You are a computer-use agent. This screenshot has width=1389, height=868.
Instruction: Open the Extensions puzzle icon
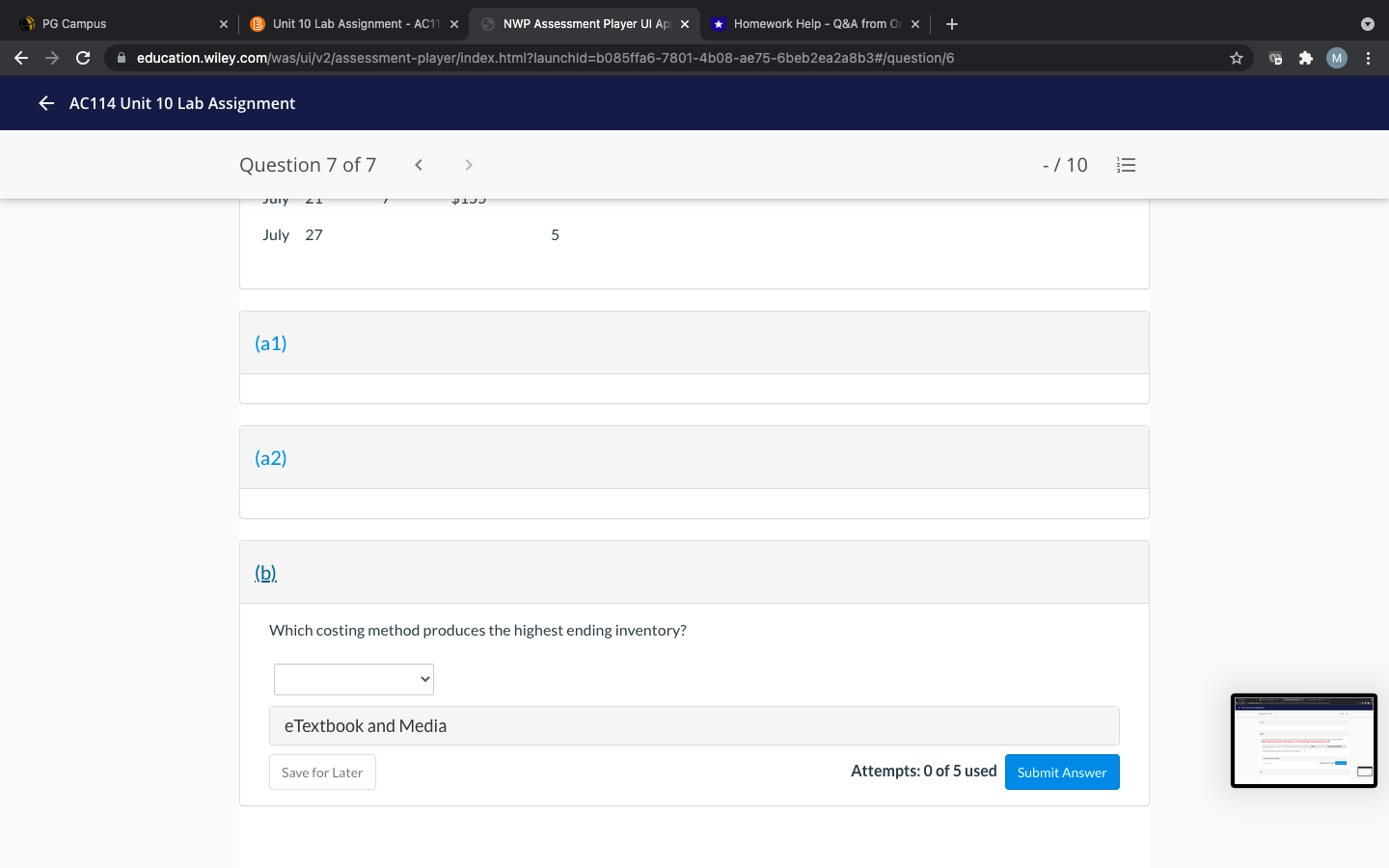tap(1306, 58)
